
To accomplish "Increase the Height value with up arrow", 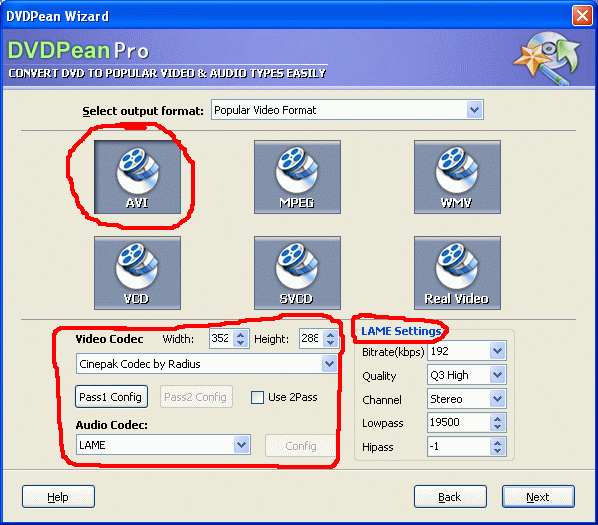I will pos(331,334).
